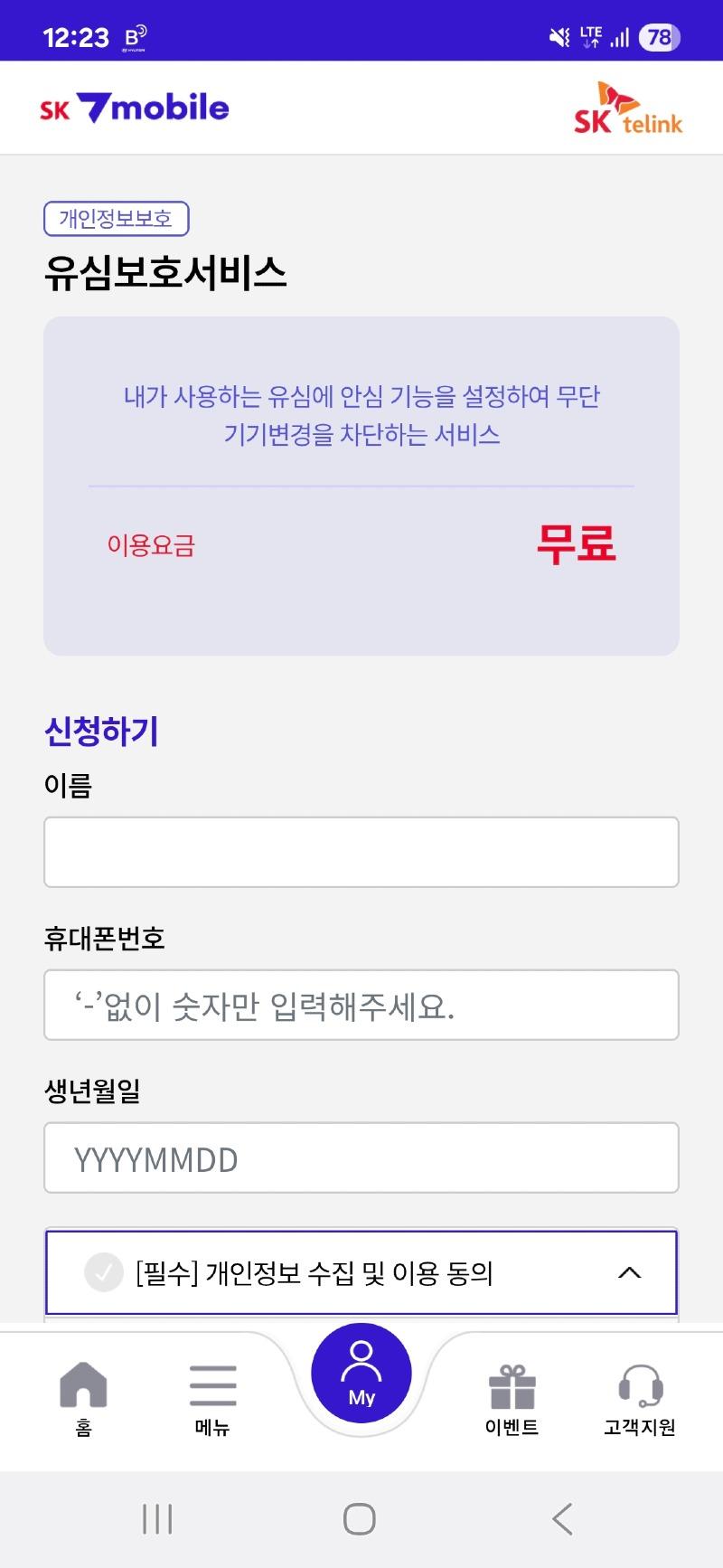
Task: Go to Home via house icon
Action: click(83, 1384)
